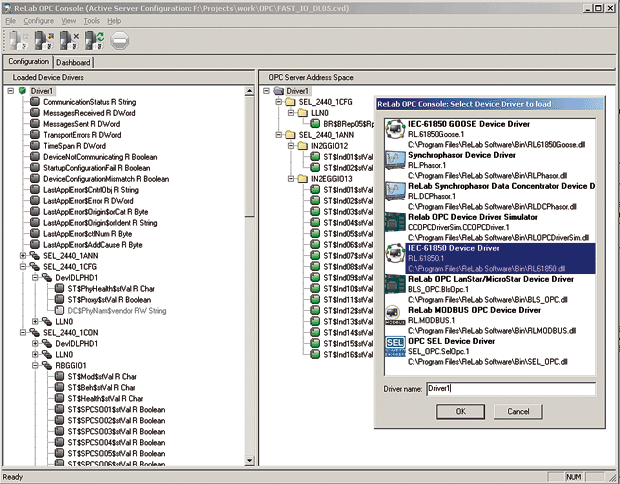This screenshot has height=484, width=620.
Task: Switch to the Dashboard tab
Action: click(73, 62)
